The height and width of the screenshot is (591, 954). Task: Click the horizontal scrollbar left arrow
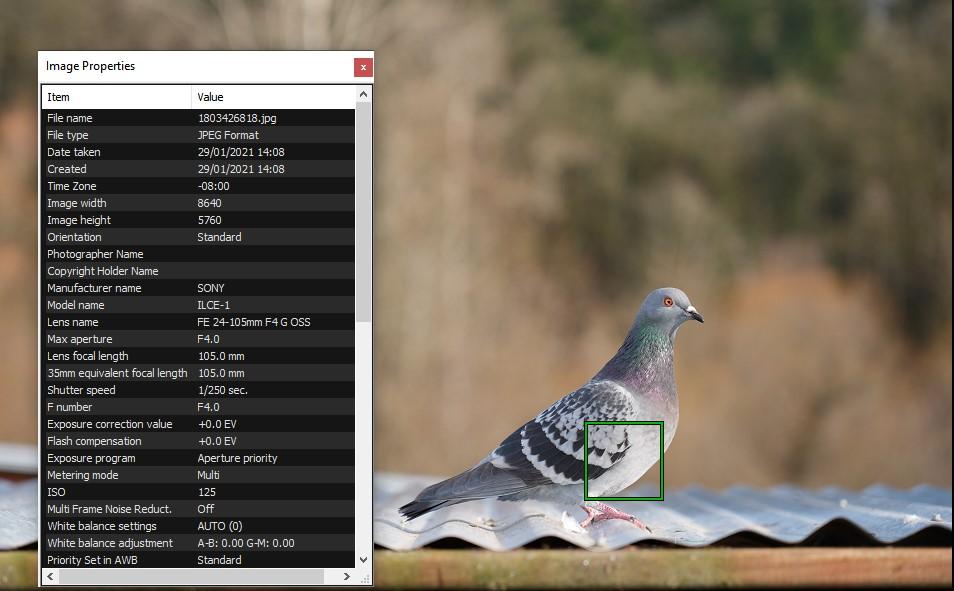50,576
